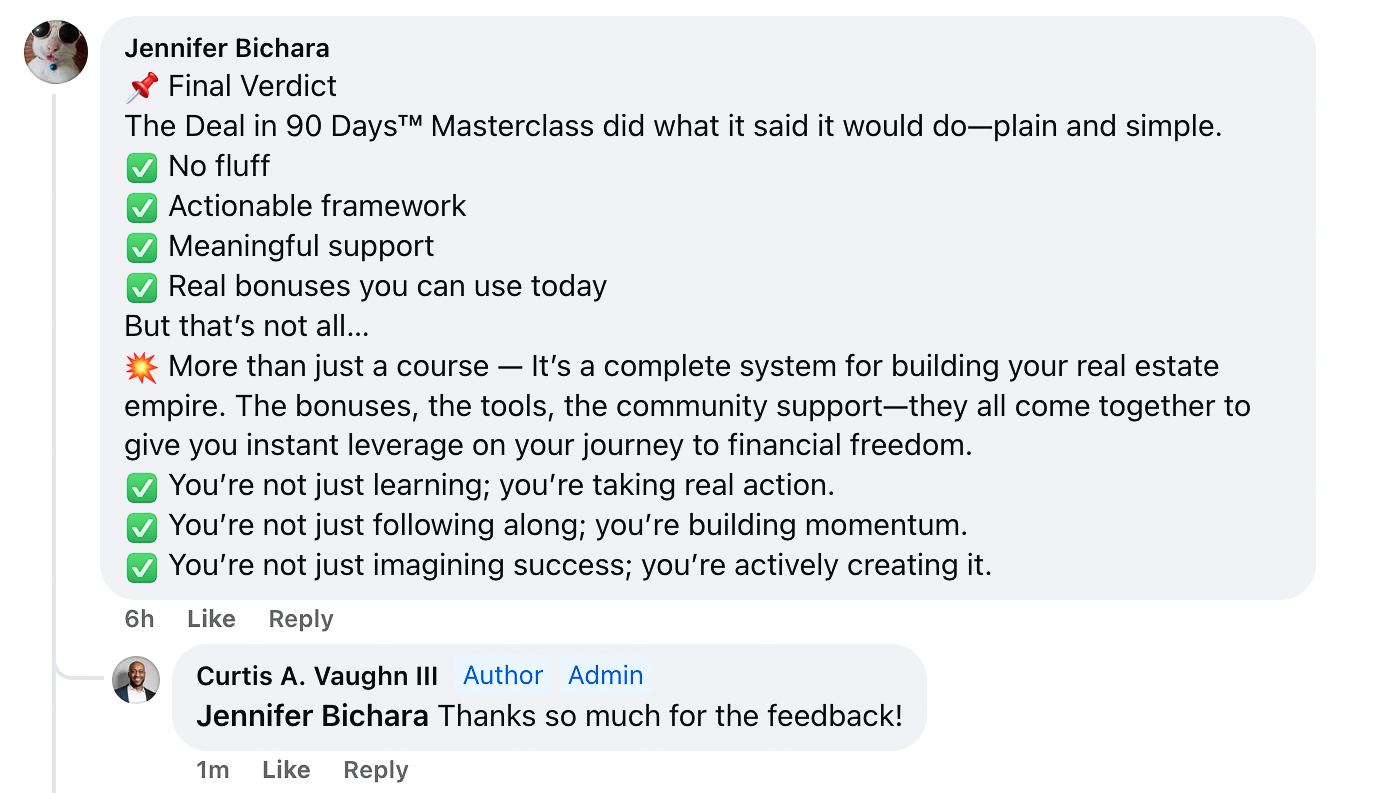The image size is (1394, 793).
Task: Click the pushpin emoji beside Final Verdict
Action: 142,87
